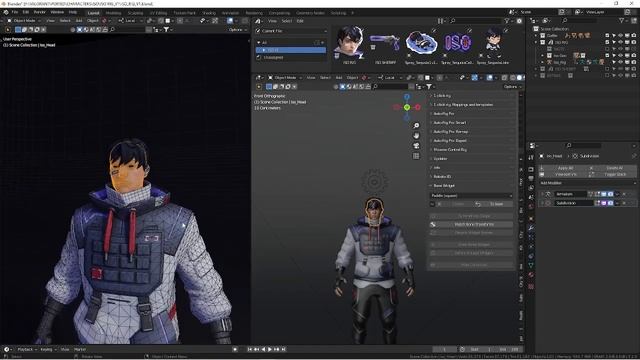The image size is (640, 360).
Task: Open Object Mode dropdown in right viewport
Action: (285, 78)
